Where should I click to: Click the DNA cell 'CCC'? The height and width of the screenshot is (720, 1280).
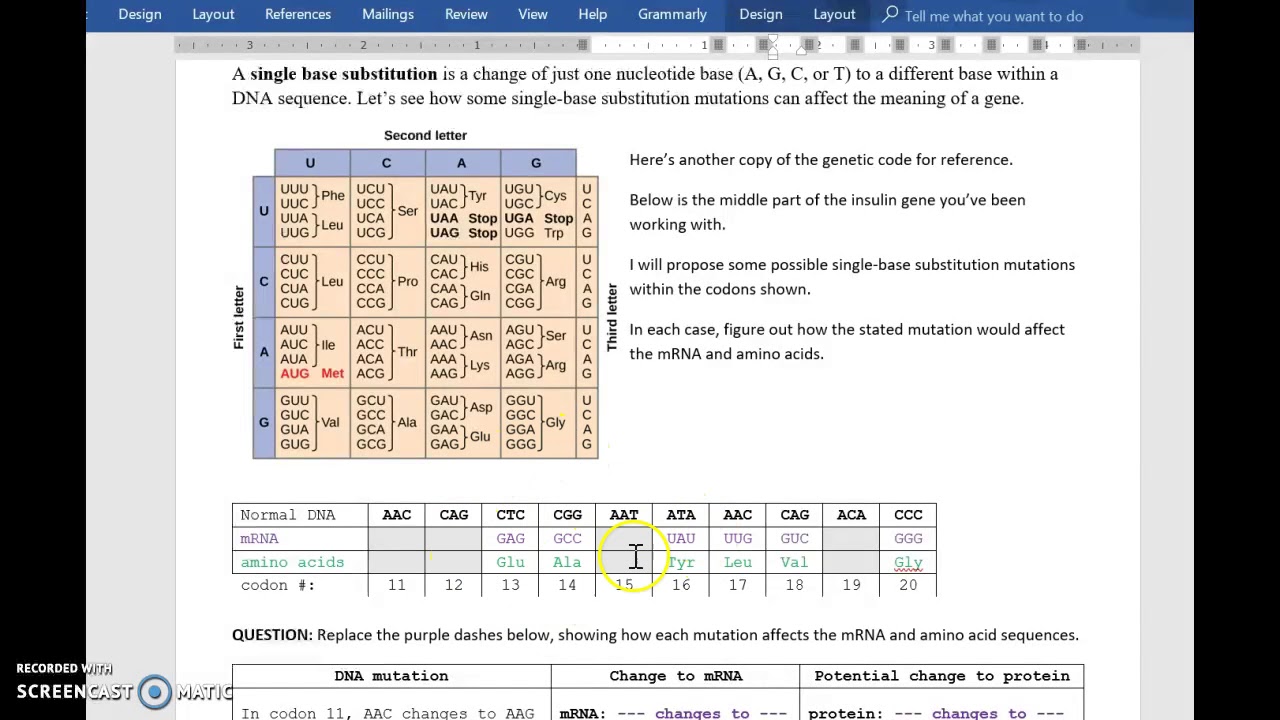(x=908, y=515)
